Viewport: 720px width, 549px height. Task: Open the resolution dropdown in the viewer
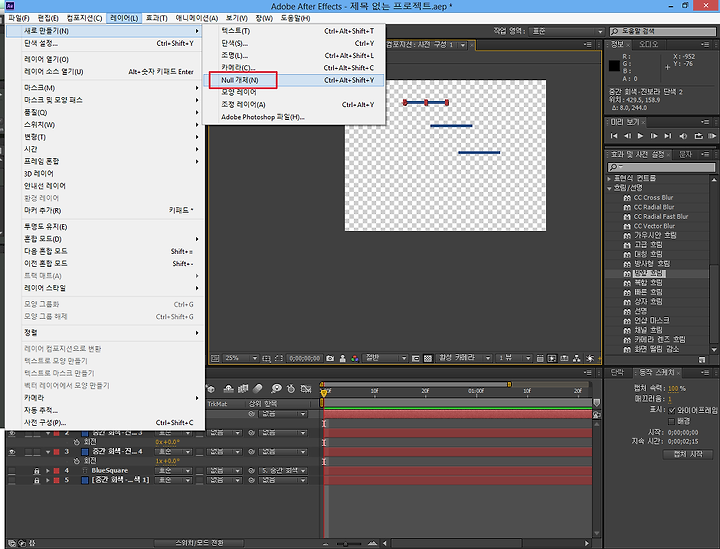click(x=385, y=358)
